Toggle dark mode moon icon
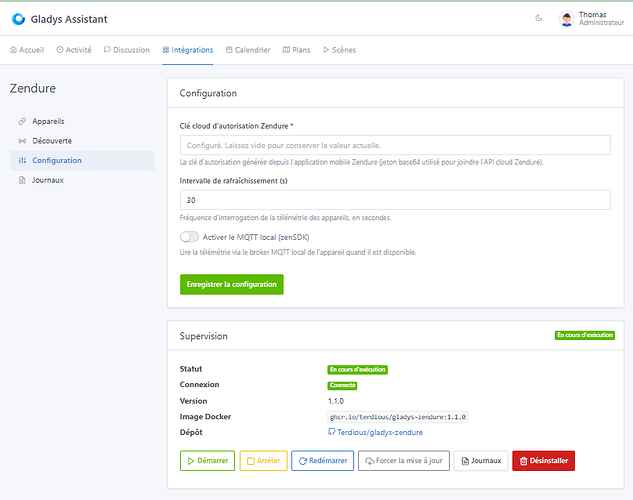The width and height of the screenshot is (633, 500). tap(539, 18)
